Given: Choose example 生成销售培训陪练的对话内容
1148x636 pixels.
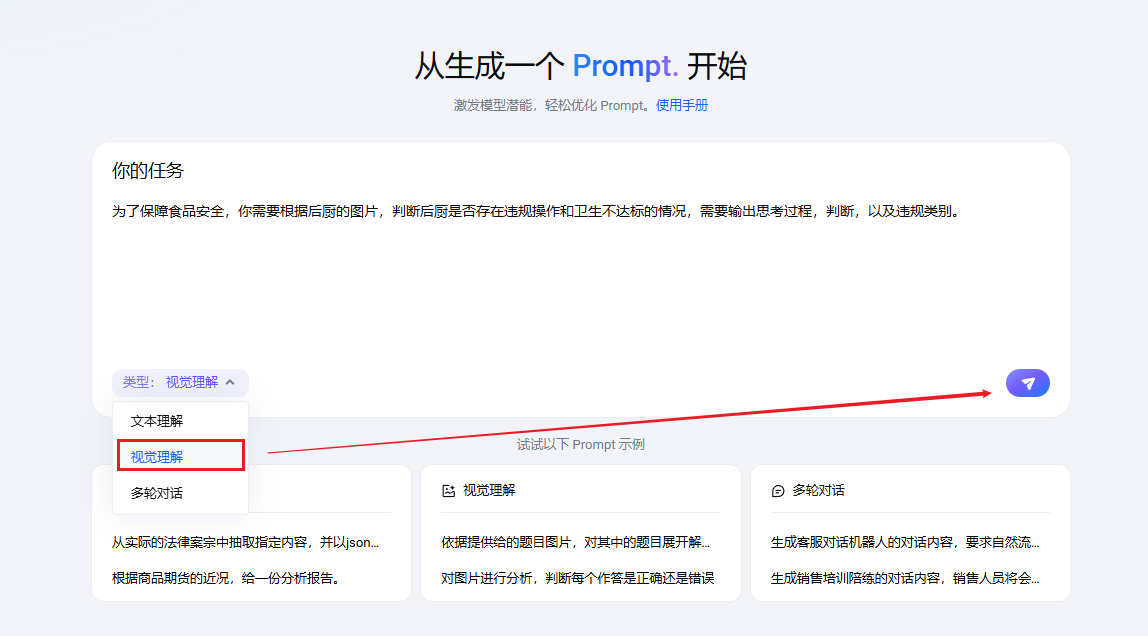Looking at the screenshot, I should coord(905,578).
